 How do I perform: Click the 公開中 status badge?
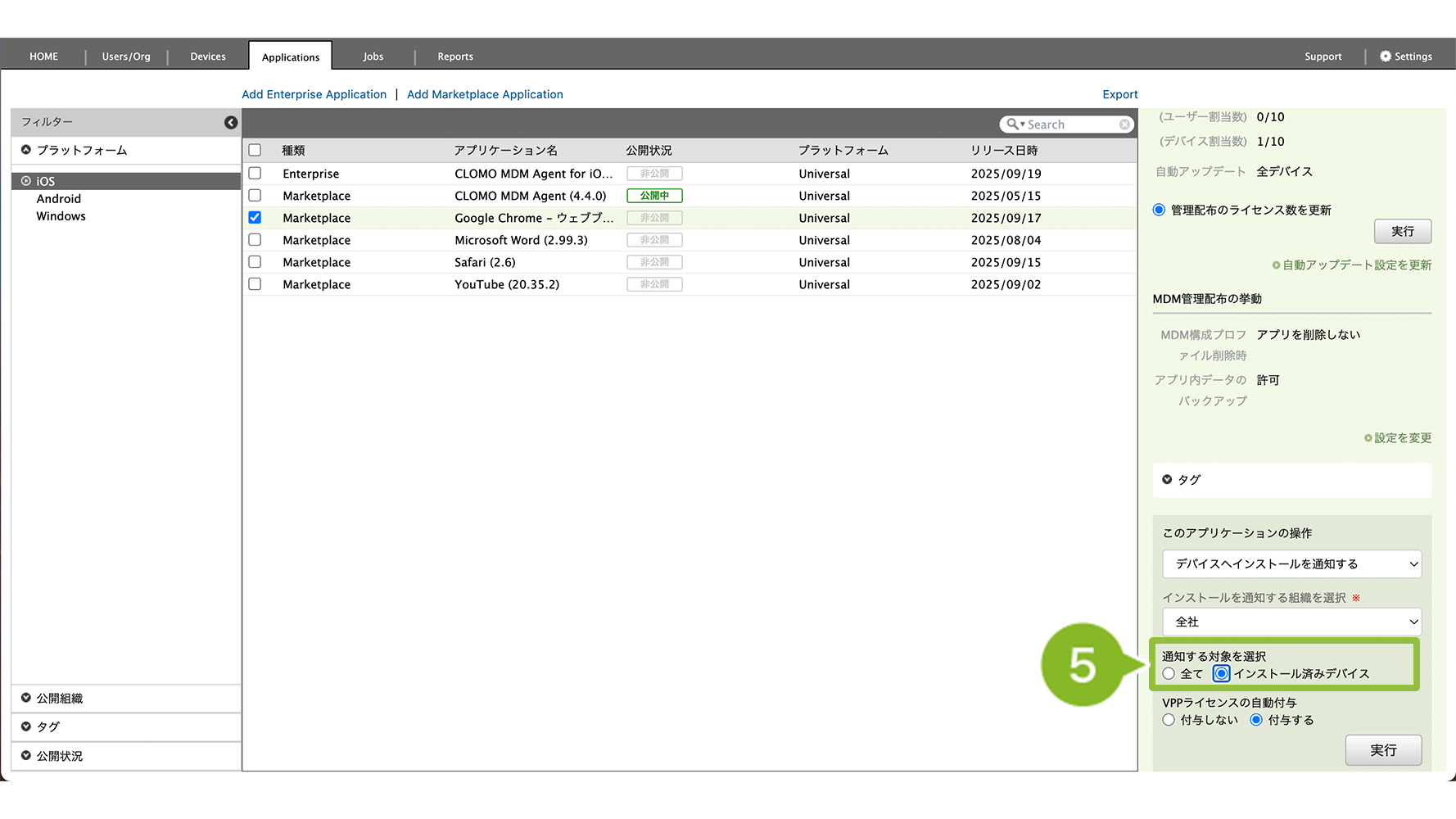point(654,196)
